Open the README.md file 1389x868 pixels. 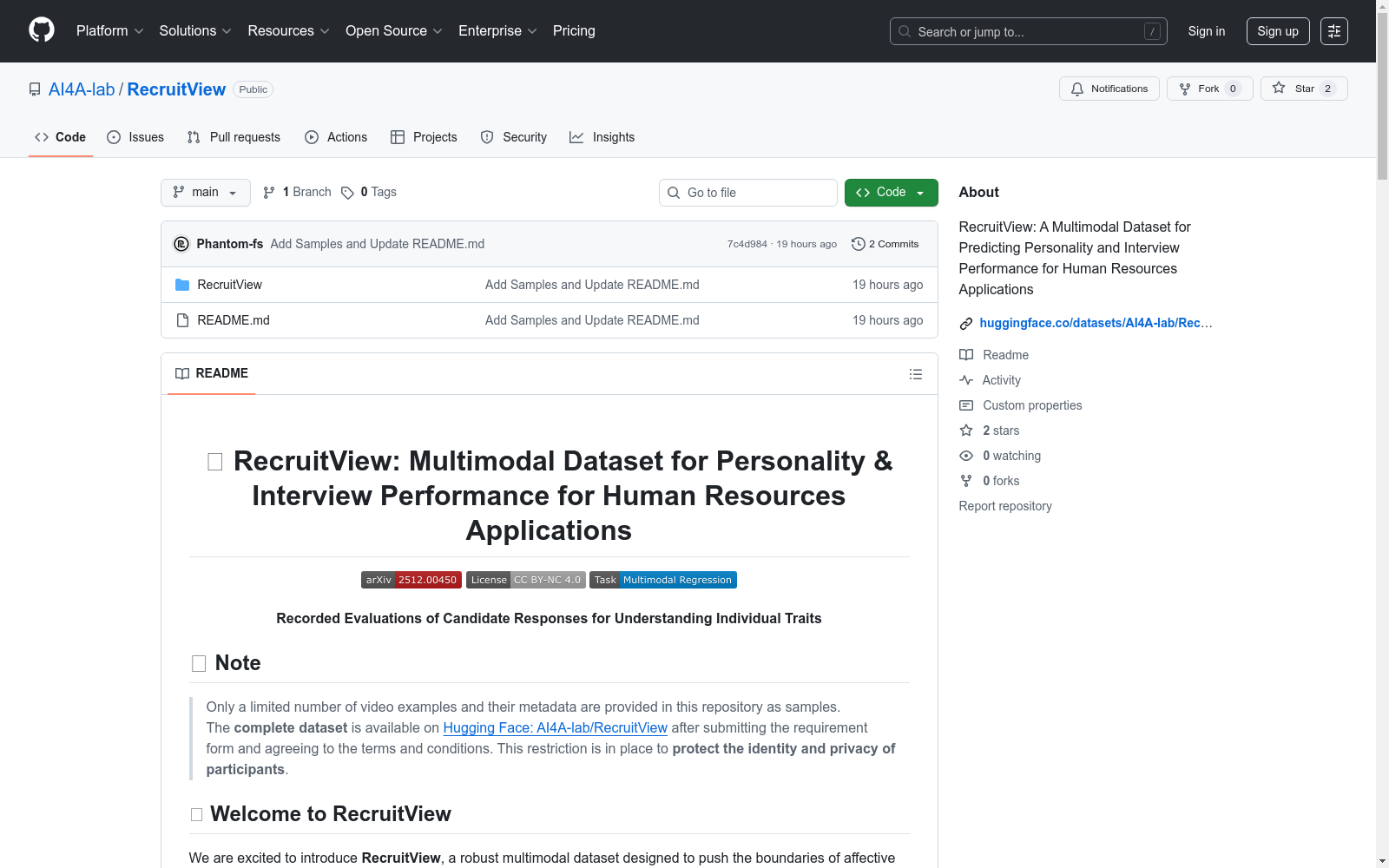click(234, 320)
